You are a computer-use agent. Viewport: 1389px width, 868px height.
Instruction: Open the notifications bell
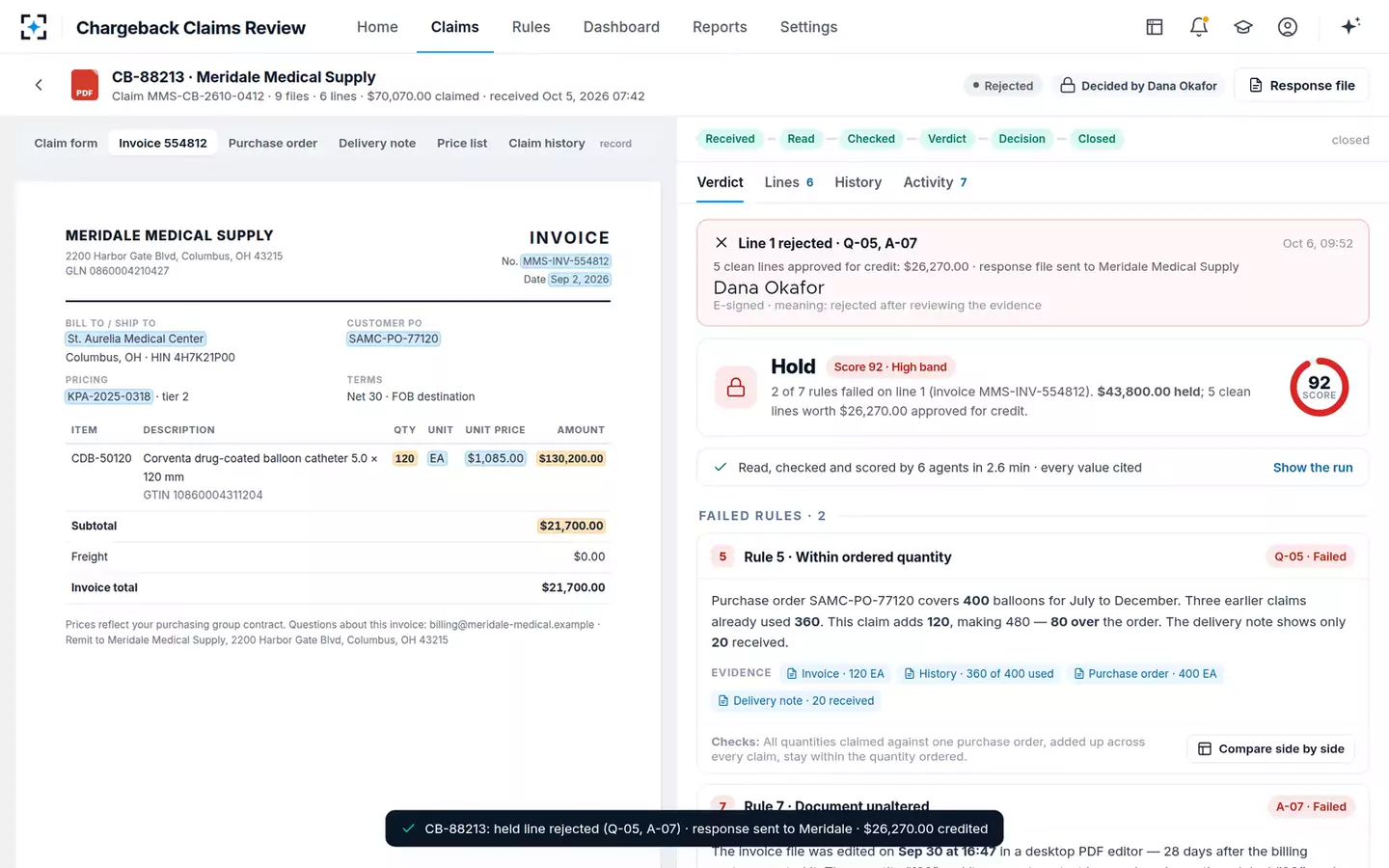pos(1198,27)
